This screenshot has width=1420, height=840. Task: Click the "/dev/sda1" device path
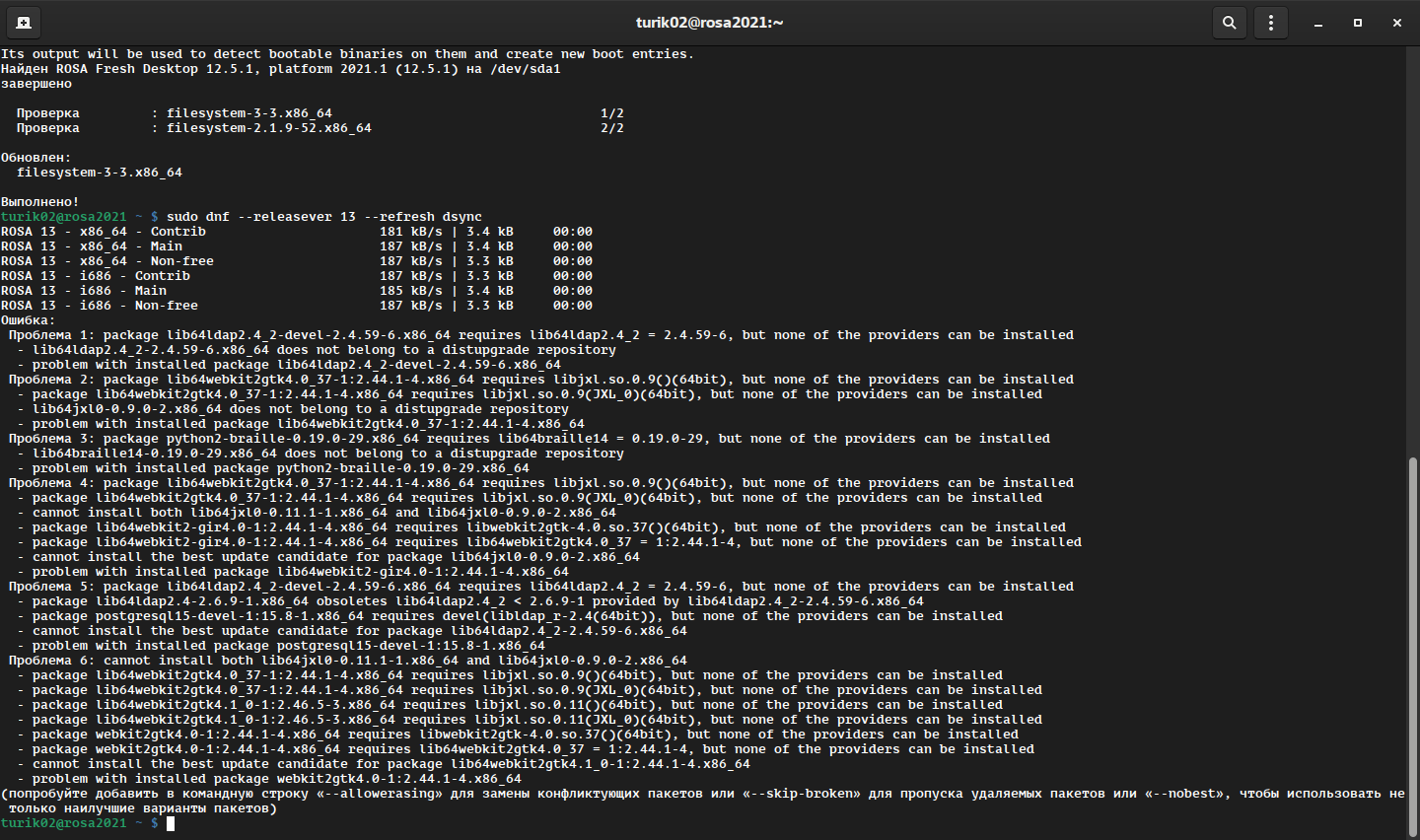[526, 69]
